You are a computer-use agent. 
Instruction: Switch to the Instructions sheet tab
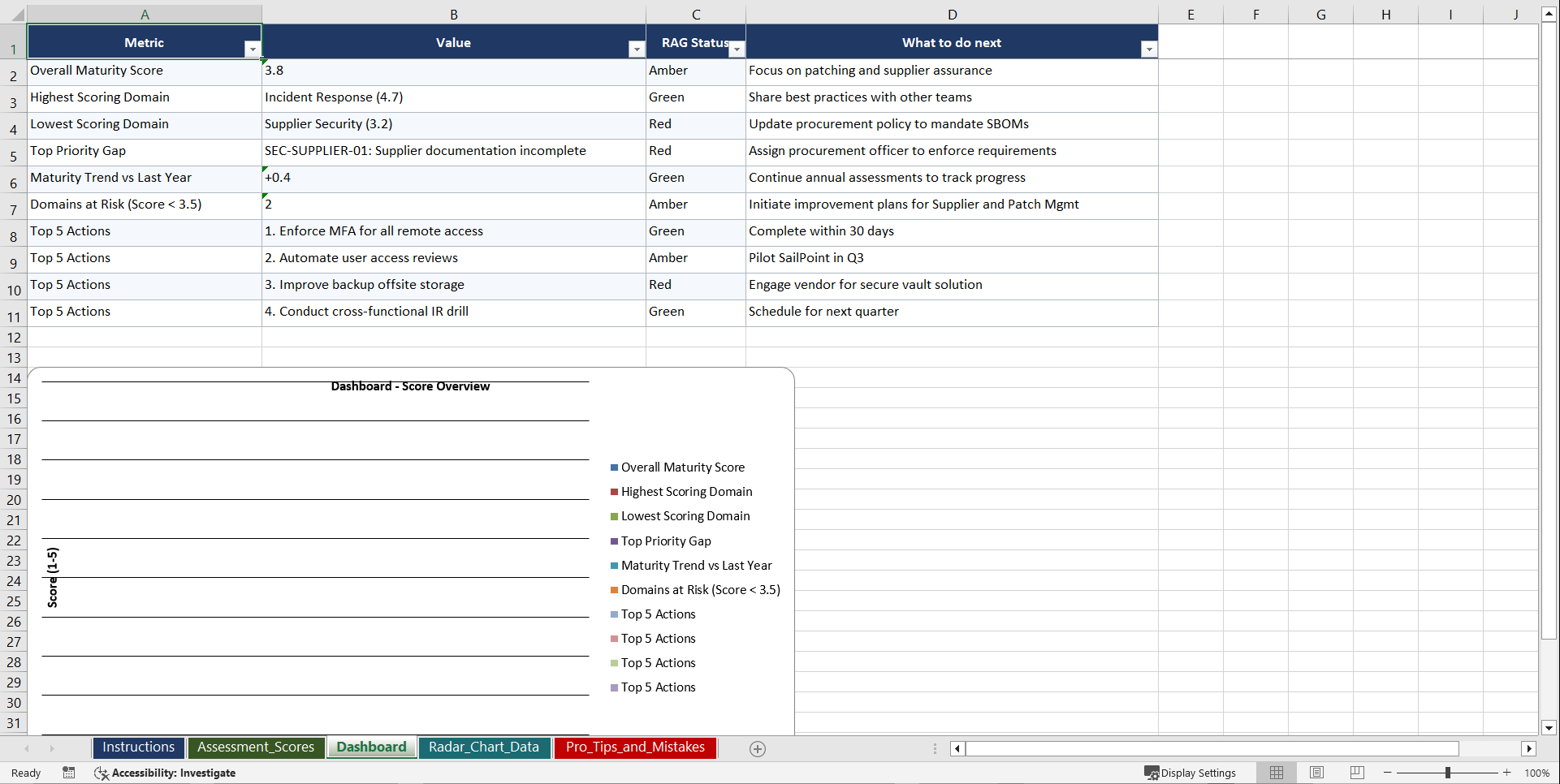[x=138, y=747]
